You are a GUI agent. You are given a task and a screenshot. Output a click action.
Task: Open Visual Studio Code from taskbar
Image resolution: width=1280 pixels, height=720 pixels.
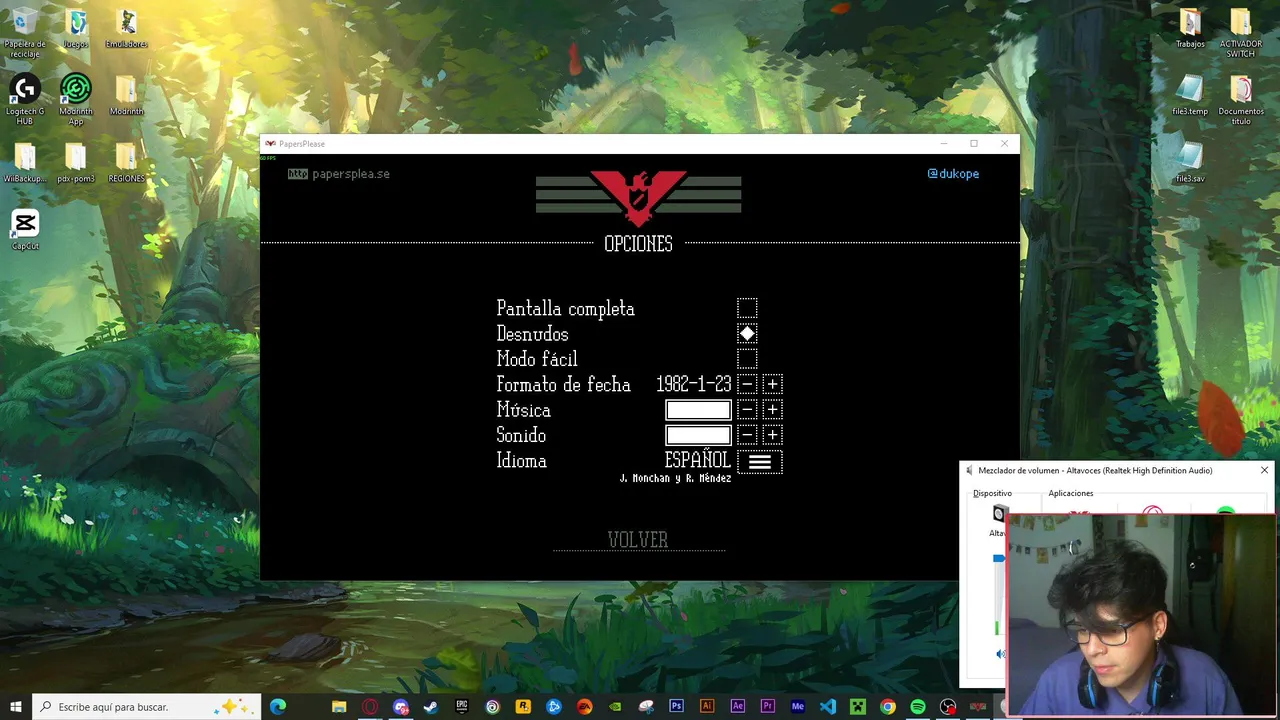coord(827,707)
